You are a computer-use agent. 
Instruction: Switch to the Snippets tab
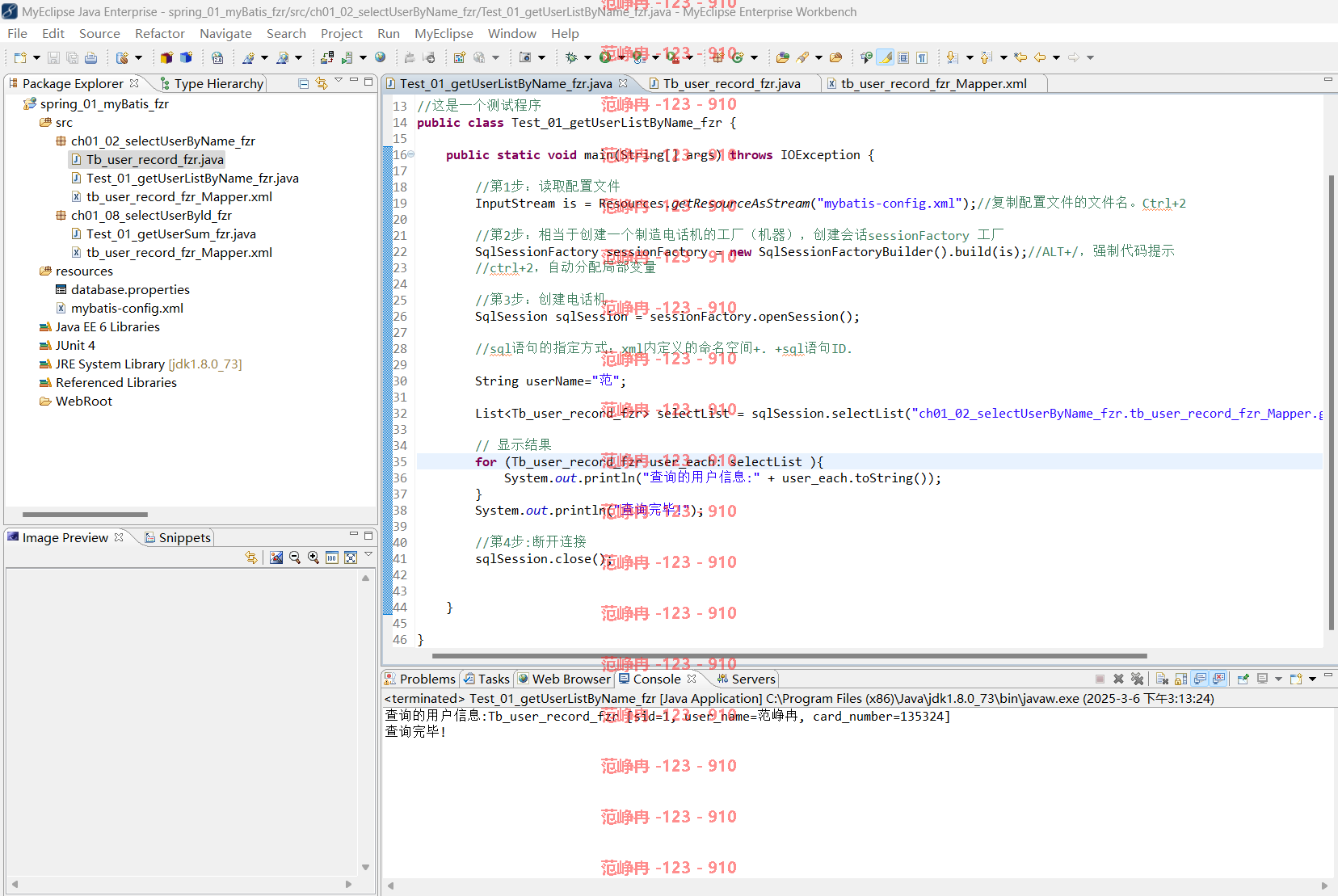(x=178, y=537)
